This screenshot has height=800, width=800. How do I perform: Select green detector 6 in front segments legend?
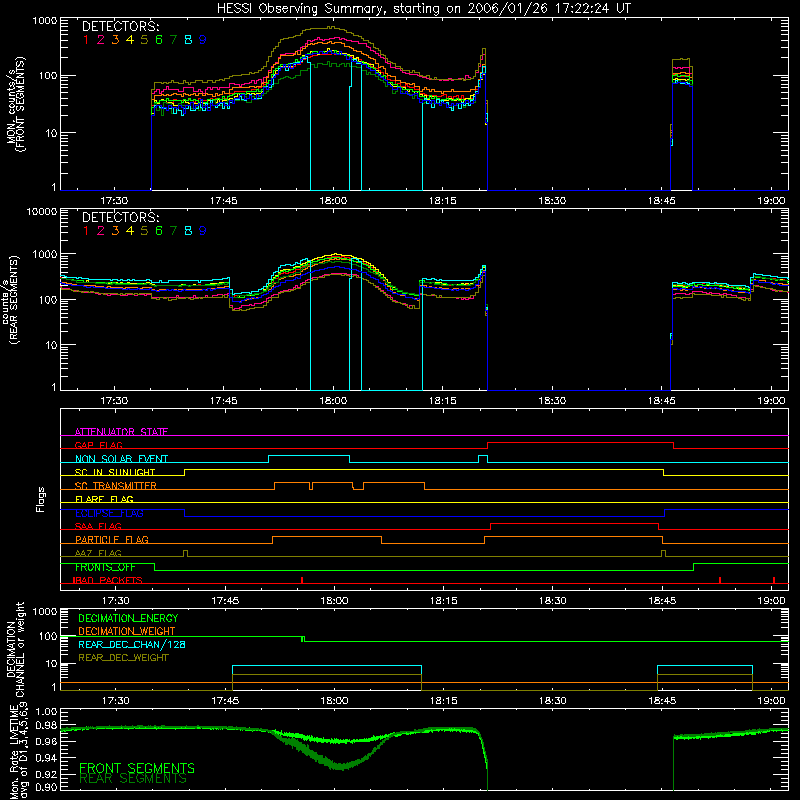[159, 40]
